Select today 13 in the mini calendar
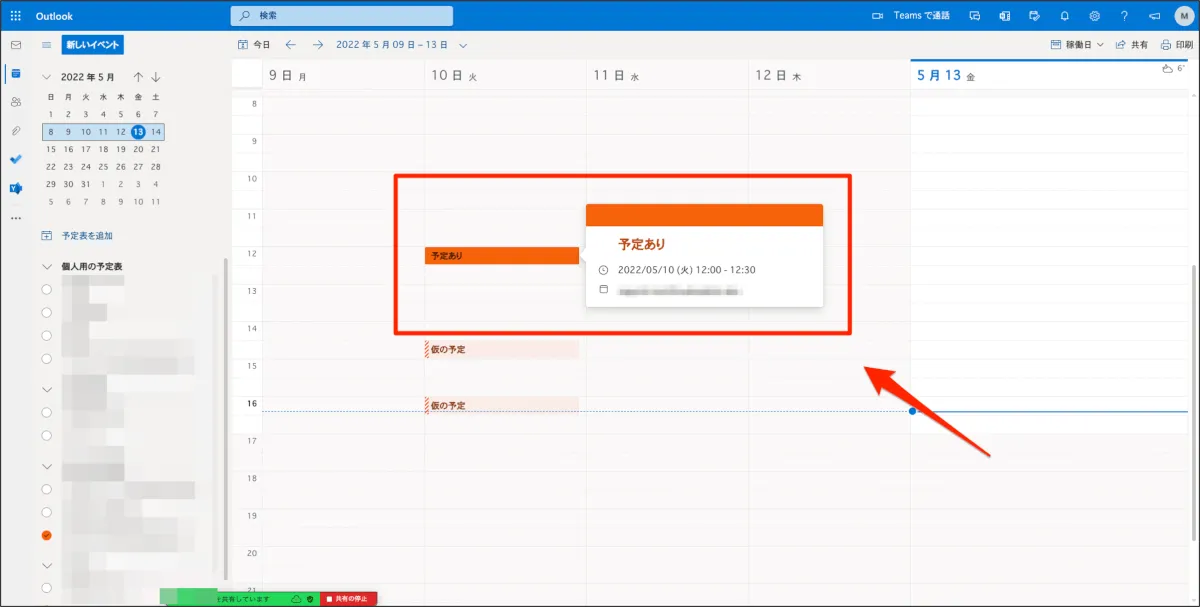Image resolution: width=1200 pixels, height=607 pixels. 138,132
